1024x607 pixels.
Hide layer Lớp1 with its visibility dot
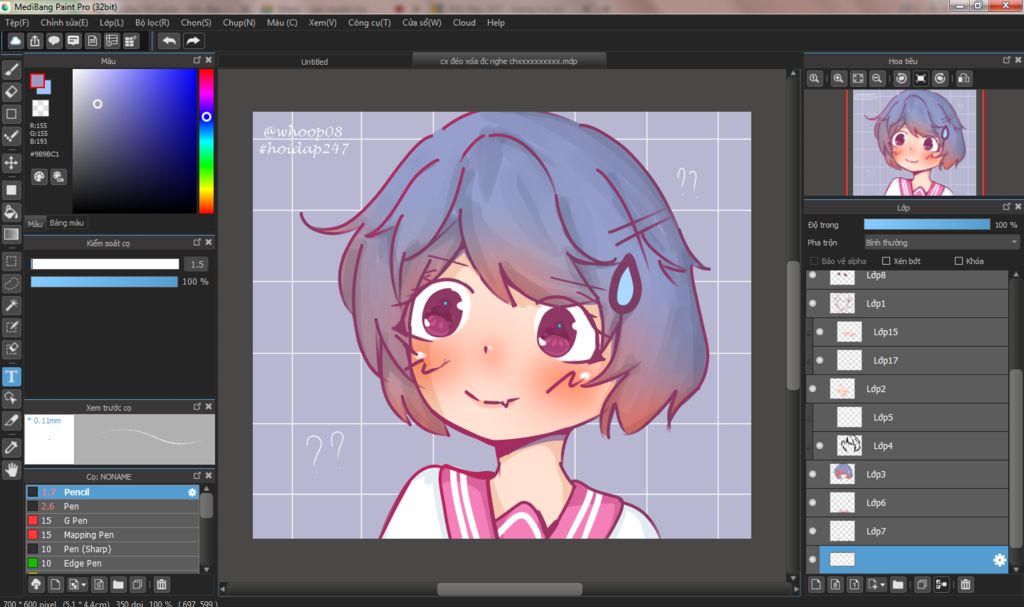[812, 303]
